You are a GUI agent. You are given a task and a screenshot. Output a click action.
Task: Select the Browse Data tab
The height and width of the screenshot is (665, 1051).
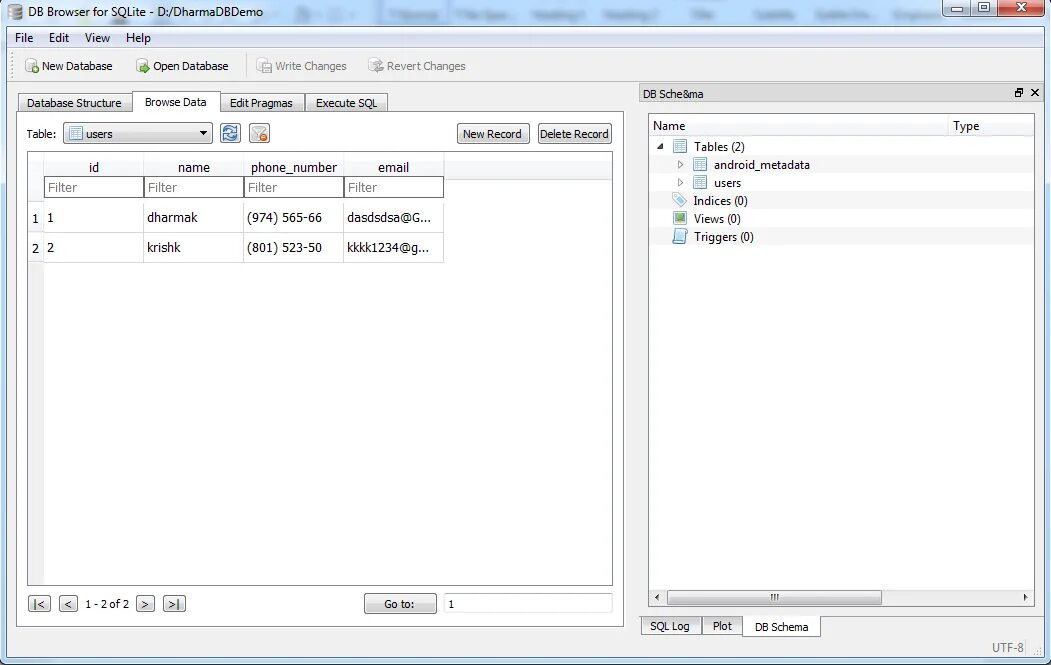click(176, 102)
